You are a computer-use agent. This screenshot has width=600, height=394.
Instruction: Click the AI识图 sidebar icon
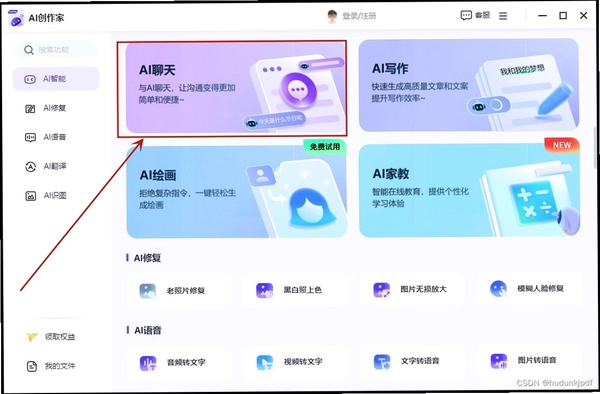[x=31, y=196]
